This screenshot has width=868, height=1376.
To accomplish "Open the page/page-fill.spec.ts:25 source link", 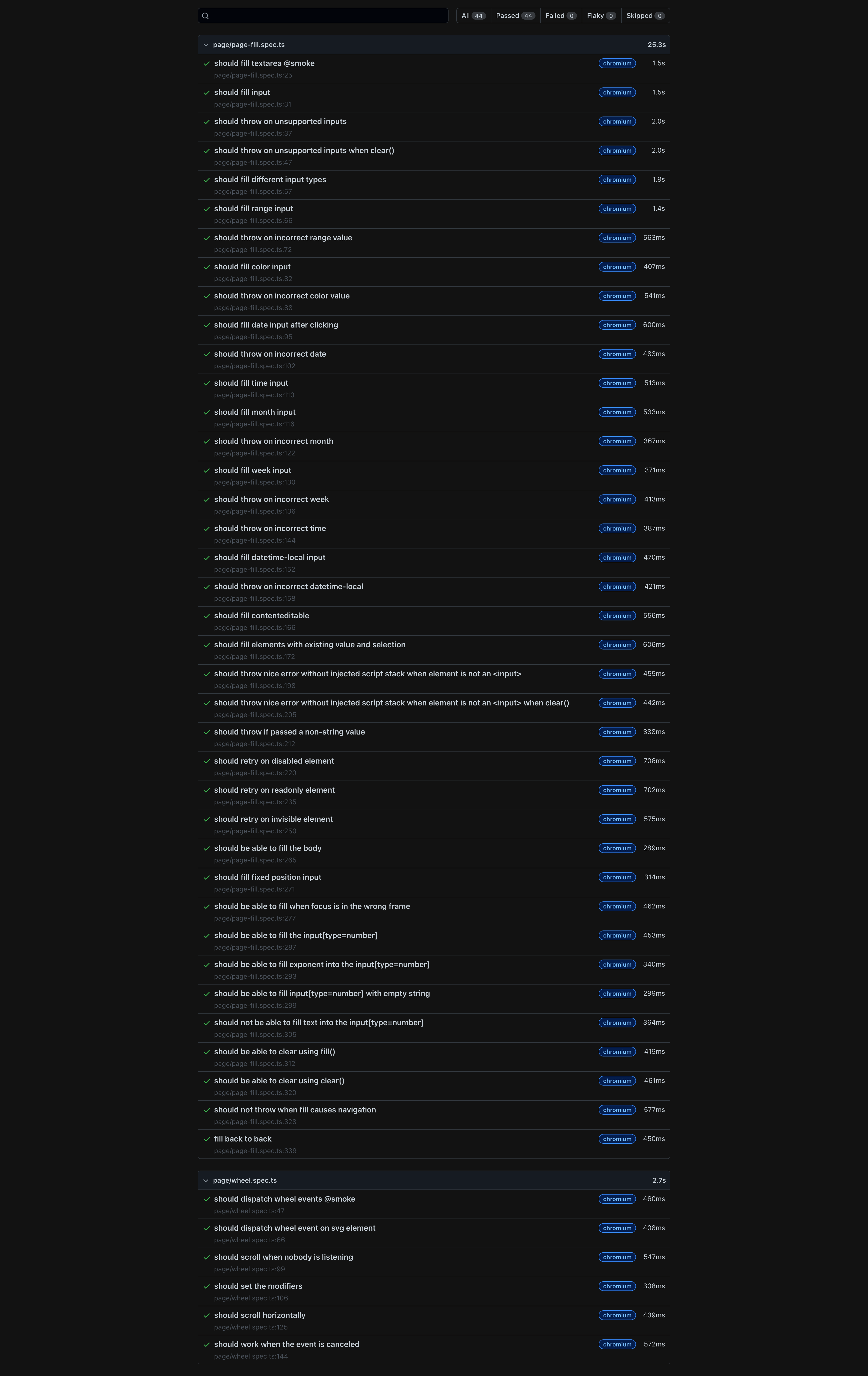I will click(253, 75).
